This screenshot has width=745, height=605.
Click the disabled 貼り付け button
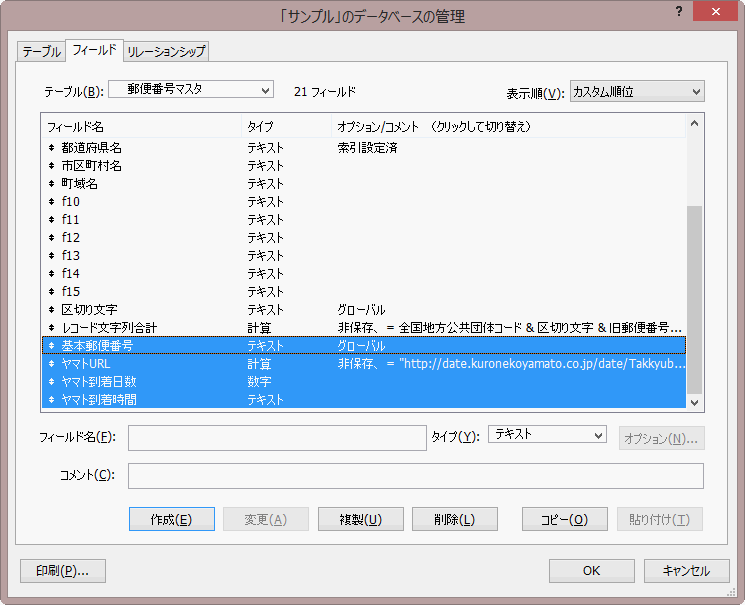660,519
